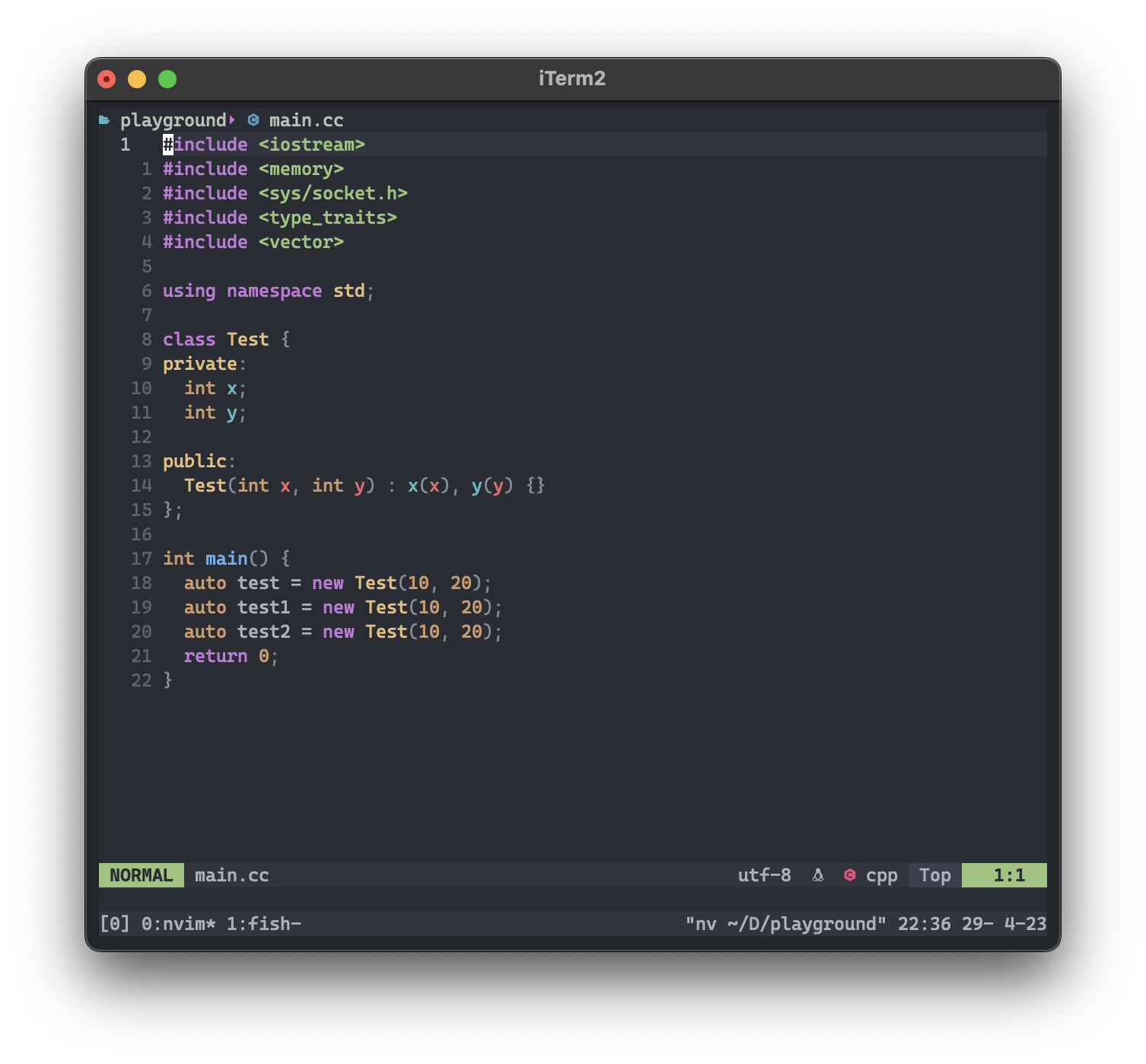Click the #include <type_traits> line
Screen dimensions: 1146x1064
[x=280, y=218]
